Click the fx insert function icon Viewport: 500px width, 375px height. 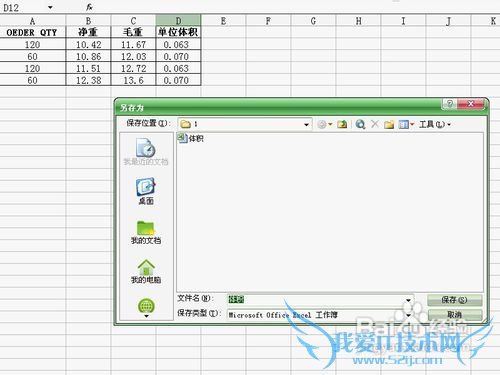point(89,7)
